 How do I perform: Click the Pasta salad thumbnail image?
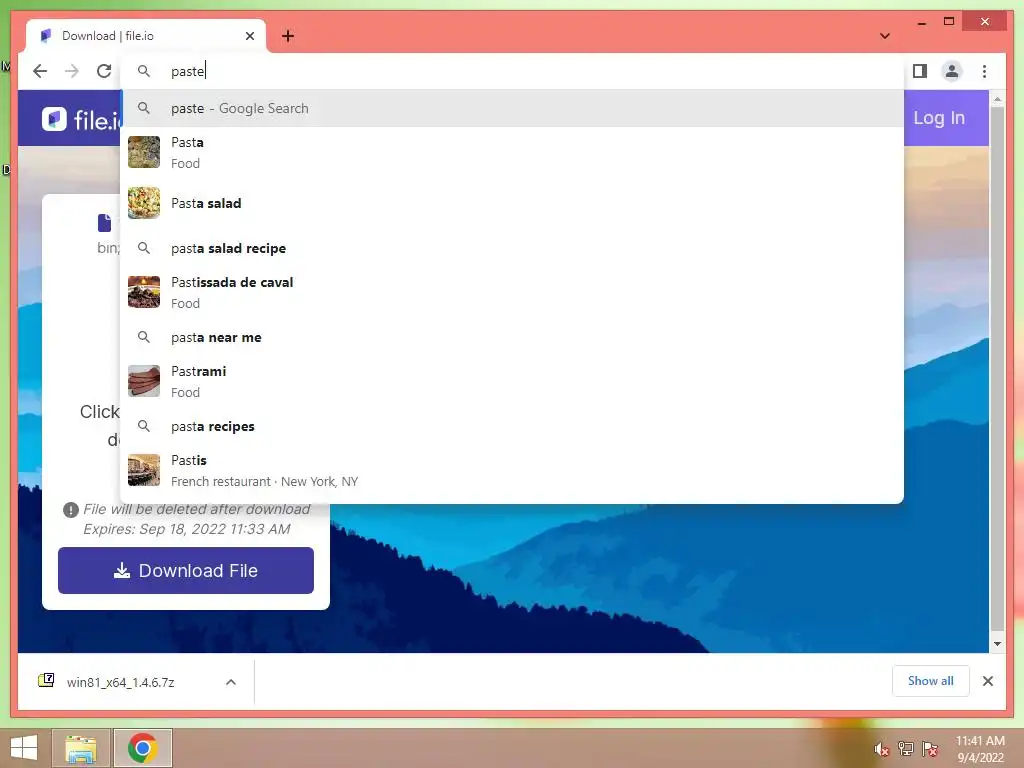(144, 203)
